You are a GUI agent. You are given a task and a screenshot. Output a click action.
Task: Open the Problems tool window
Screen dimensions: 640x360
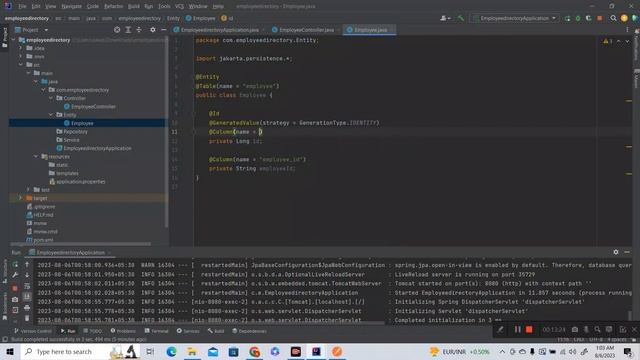point(123,331)
